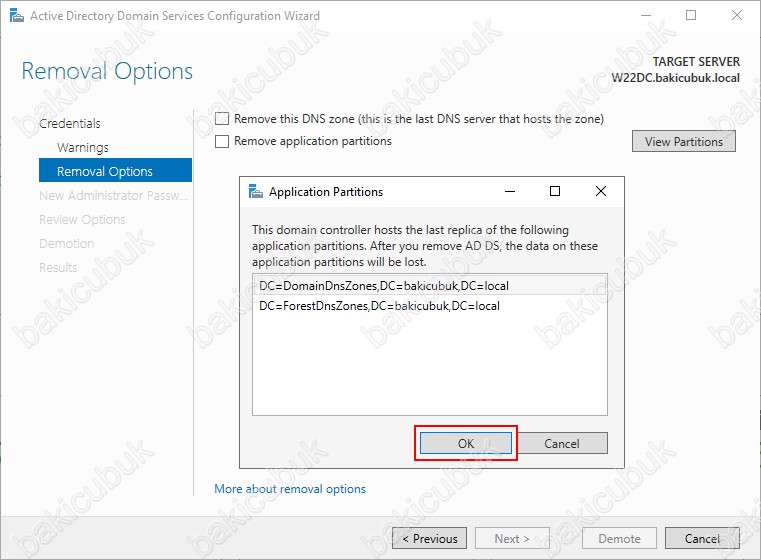The image size is (761, 560).
Task: Minimize the Configuration Wizard window
Action: [645, 16]
